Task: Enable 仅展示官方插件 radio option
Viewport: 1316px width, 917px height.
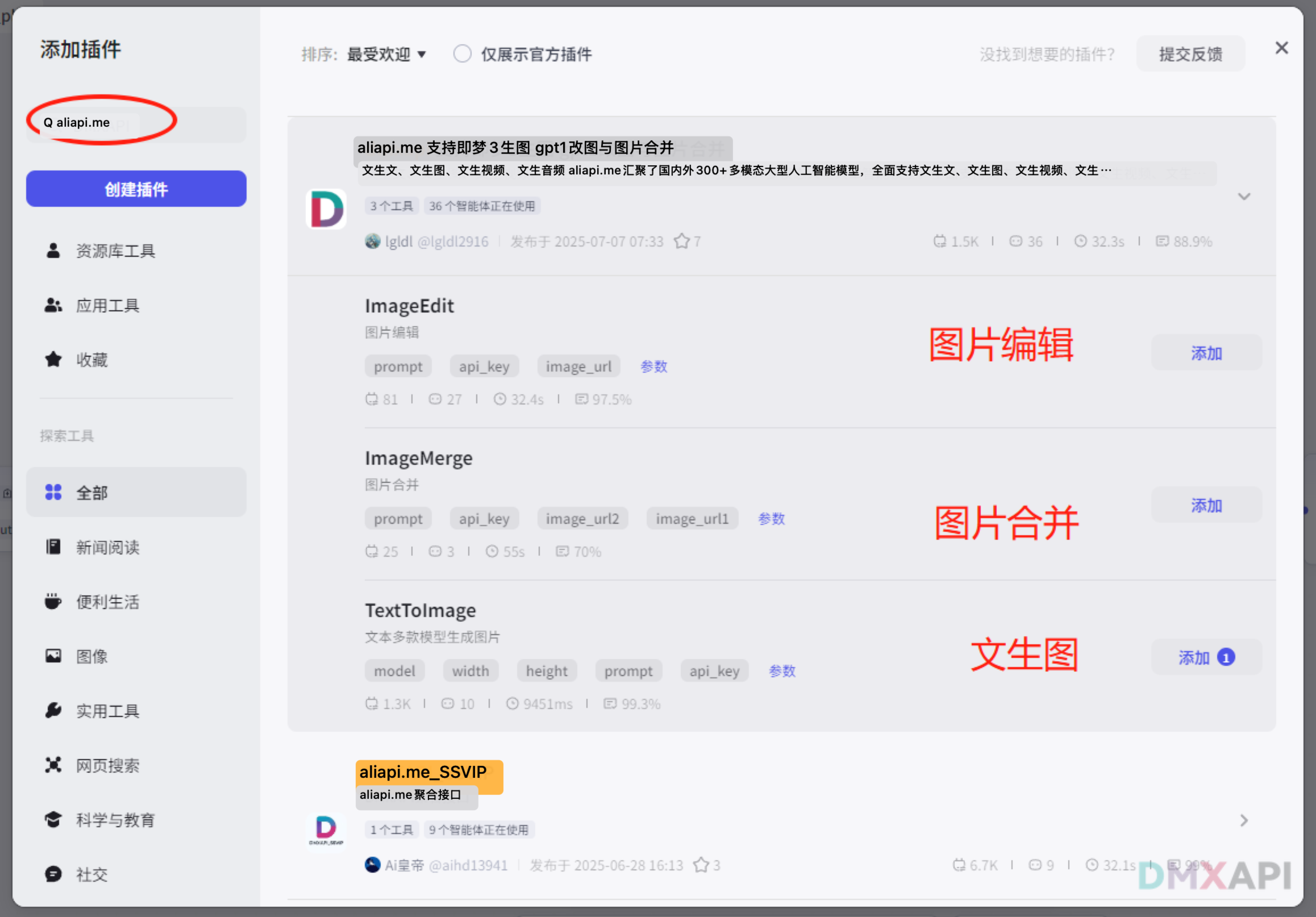Action: pyautogui.click(x=462, y=54)
